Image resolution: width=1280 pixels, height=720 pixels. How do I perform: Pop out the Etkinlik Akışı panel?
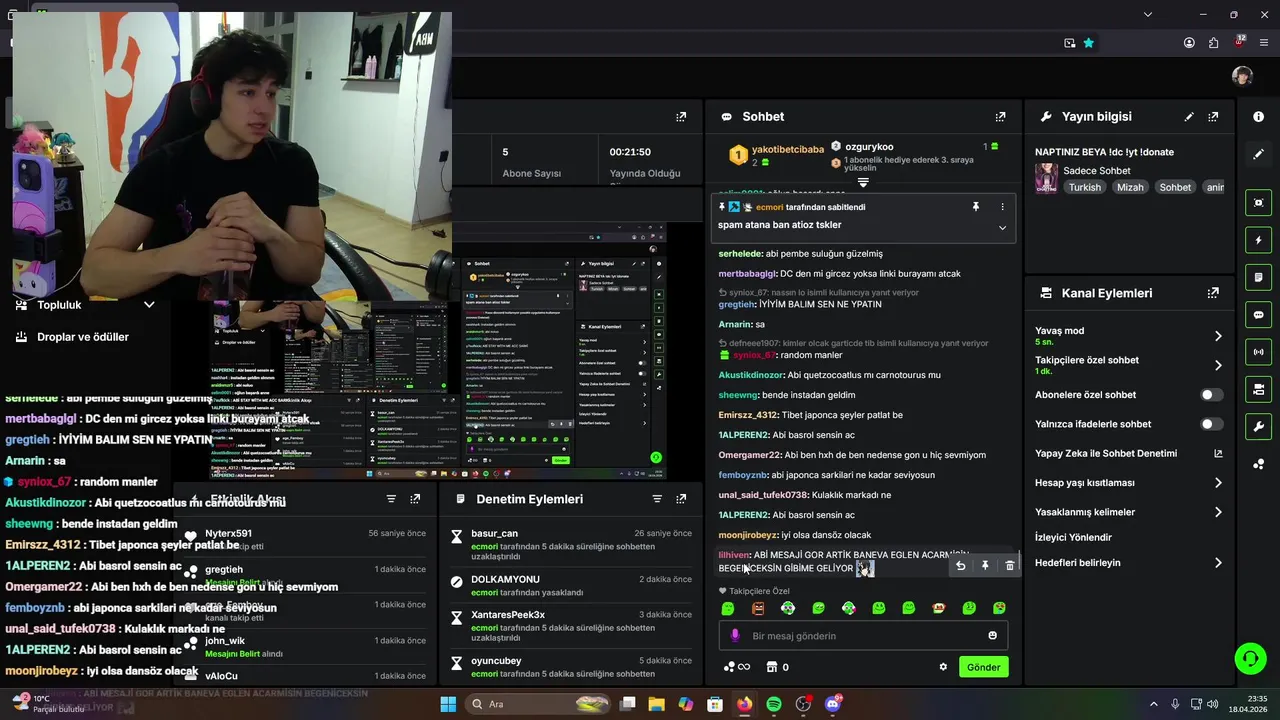click(x=415, y=499)
